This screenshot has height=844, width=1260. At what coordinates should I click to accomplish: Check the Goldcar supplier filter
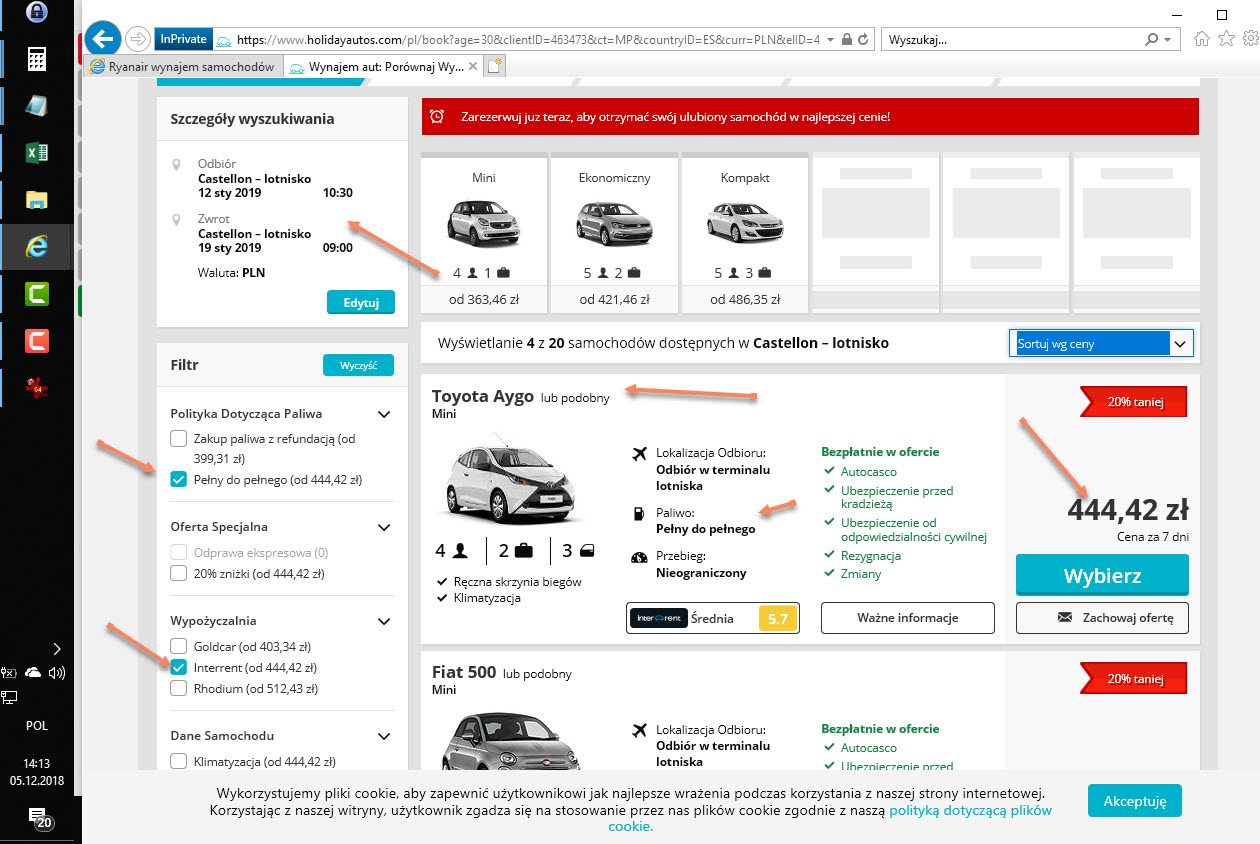click(x=179, y=646)
